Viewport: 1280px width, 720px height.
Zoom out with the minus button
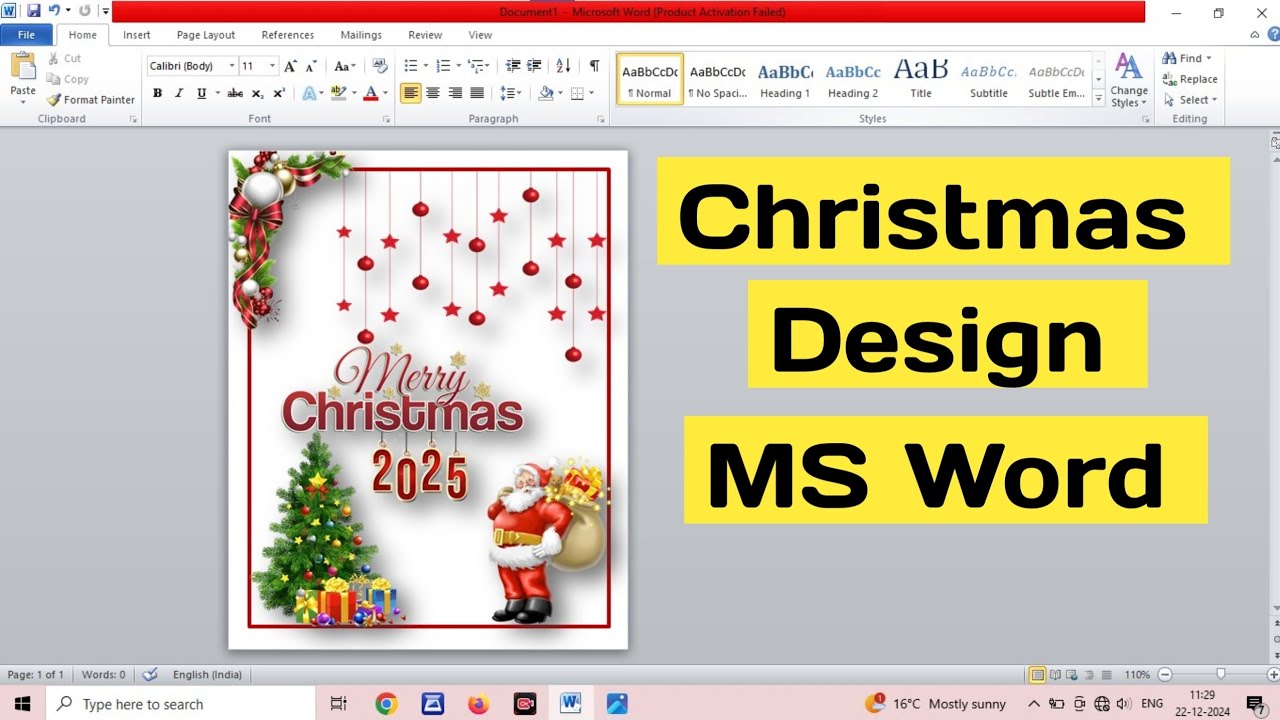point(1165,675)
